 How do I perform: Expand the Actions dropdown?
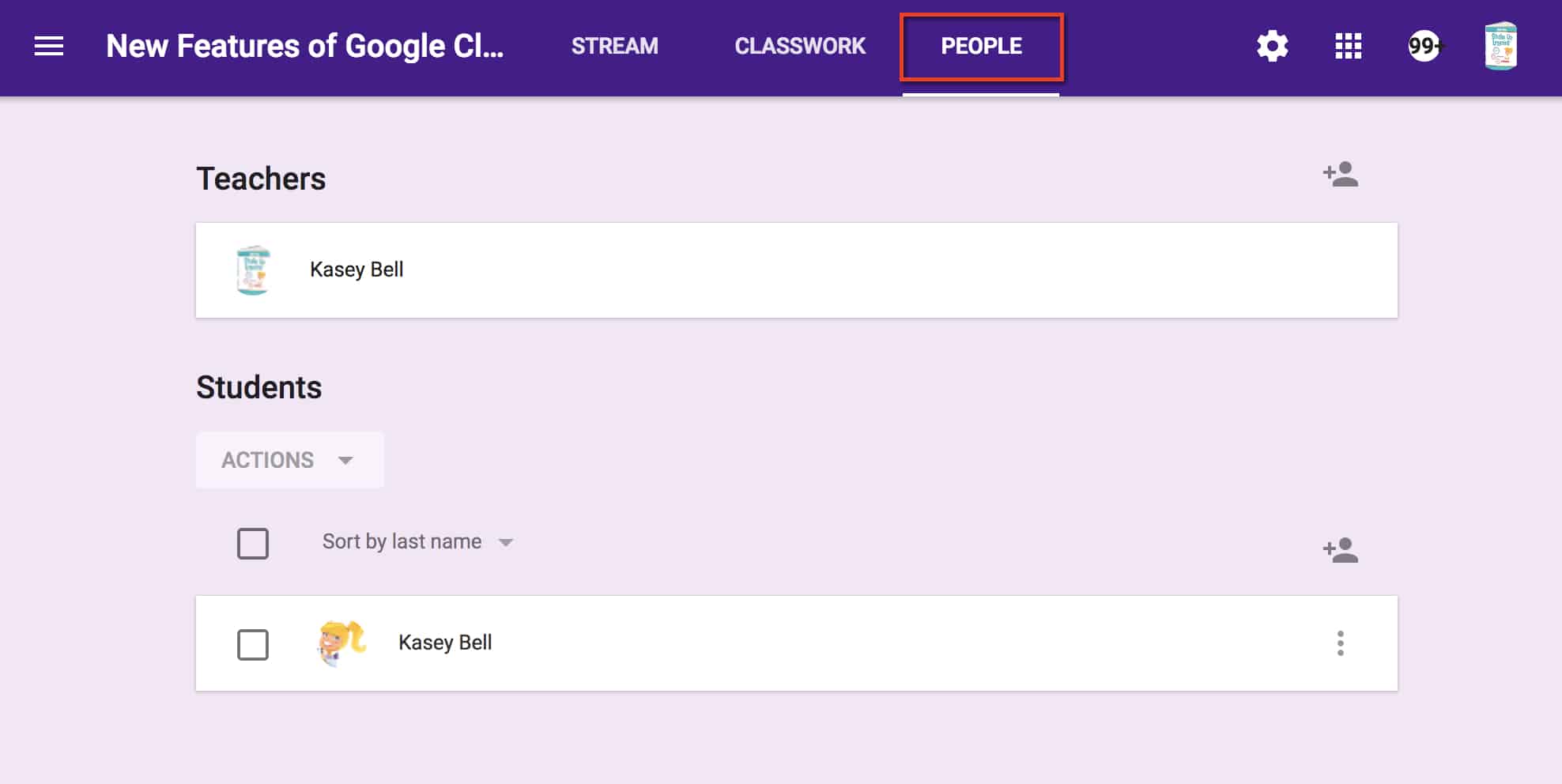coord(289,460)
